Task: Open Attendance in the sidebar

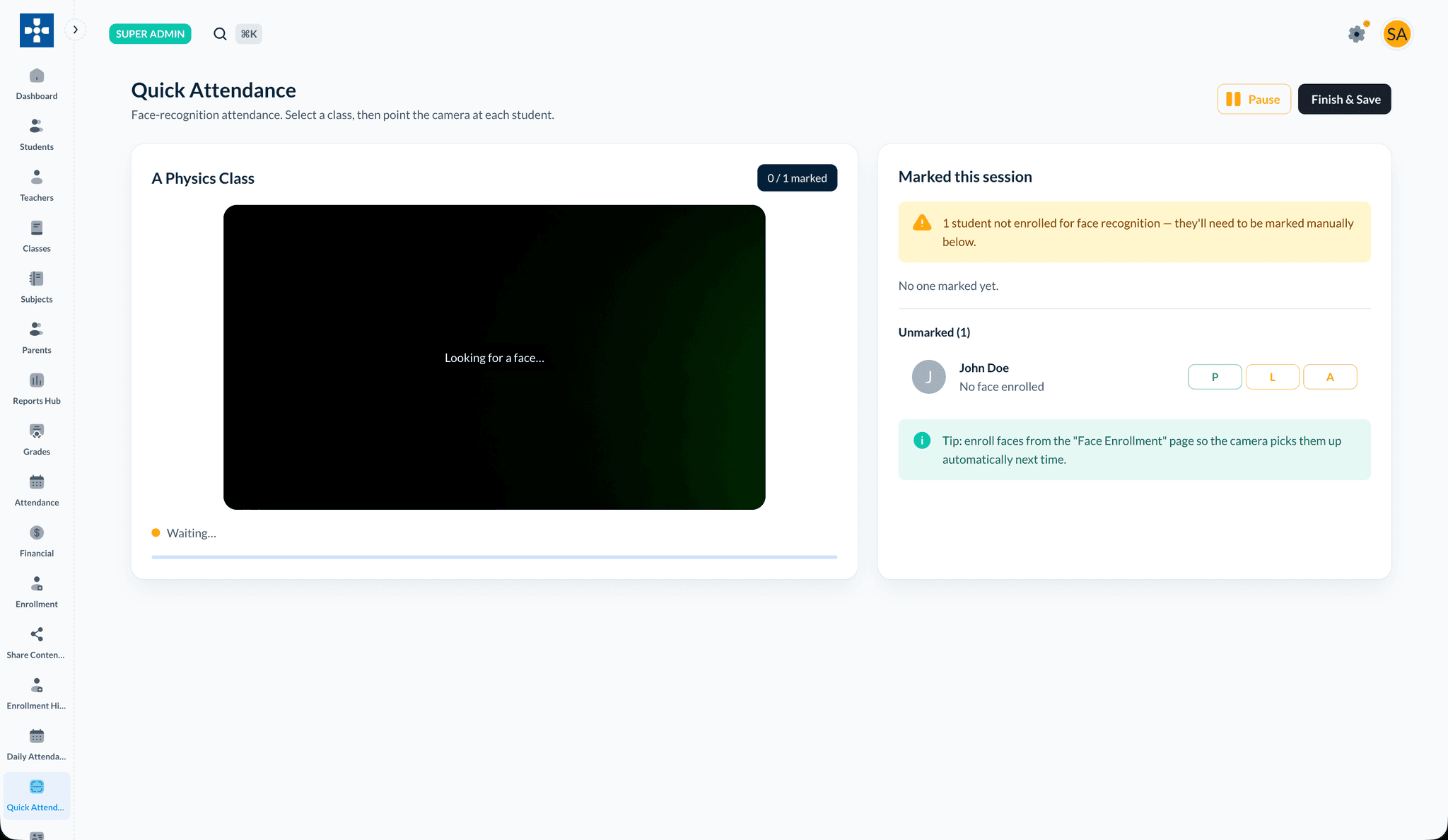Action: click(x=37, y=491)
